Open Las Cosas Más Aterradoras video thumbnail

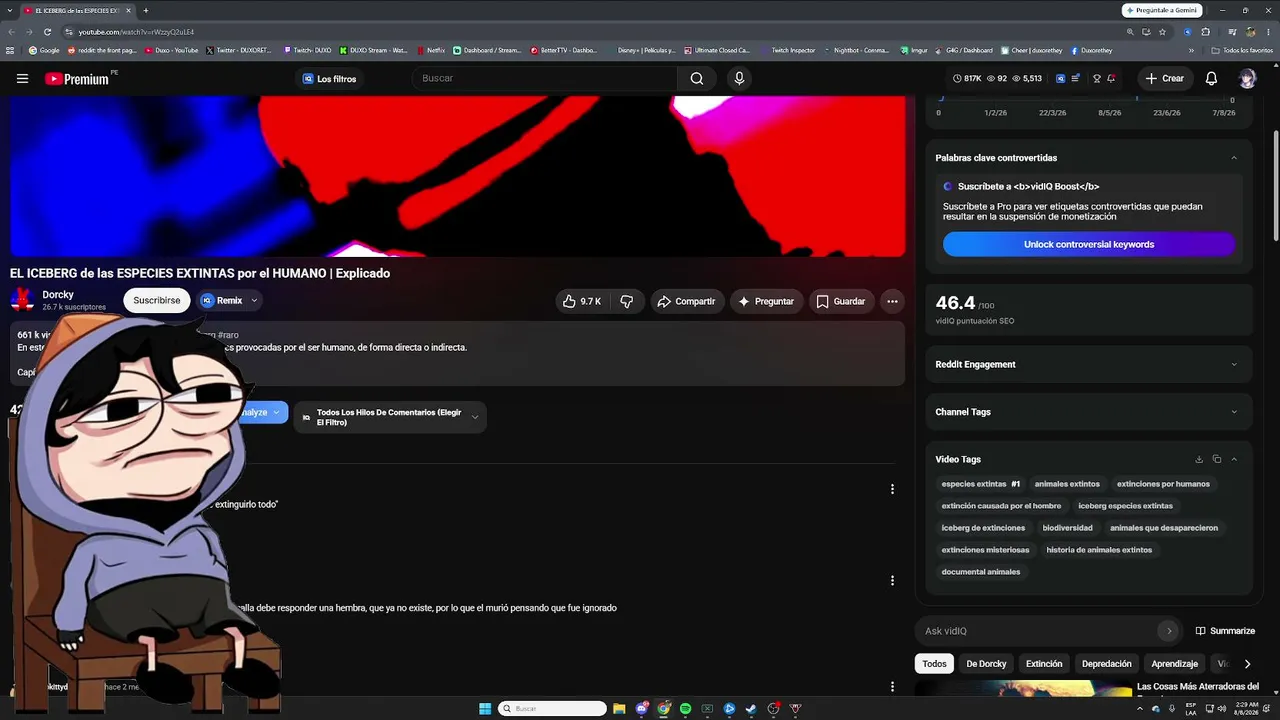[1022, 688]
